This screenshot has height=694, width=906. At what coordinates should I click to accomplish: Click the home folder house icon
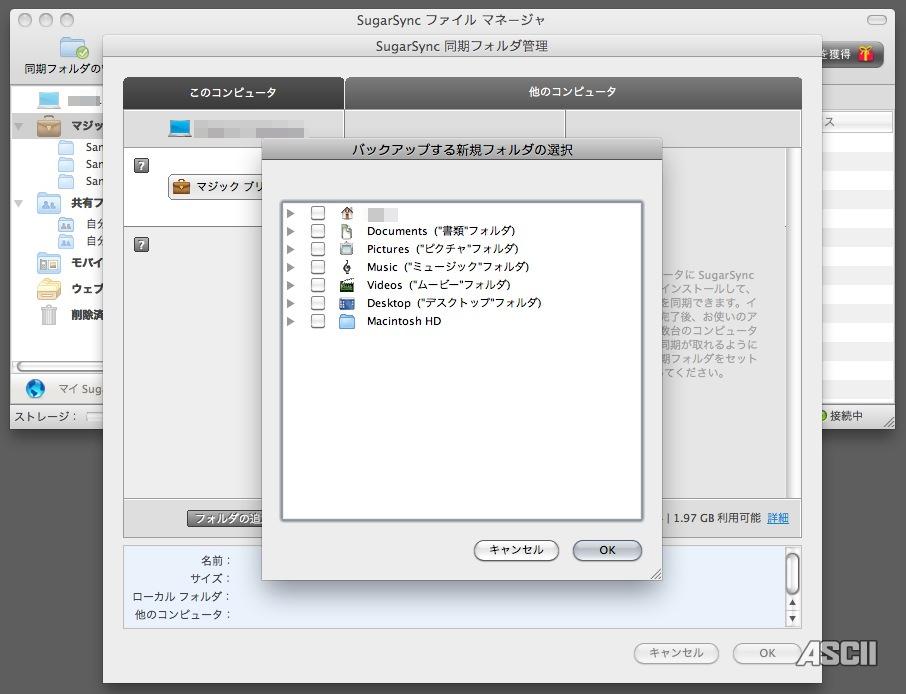(x=347, y=213)
